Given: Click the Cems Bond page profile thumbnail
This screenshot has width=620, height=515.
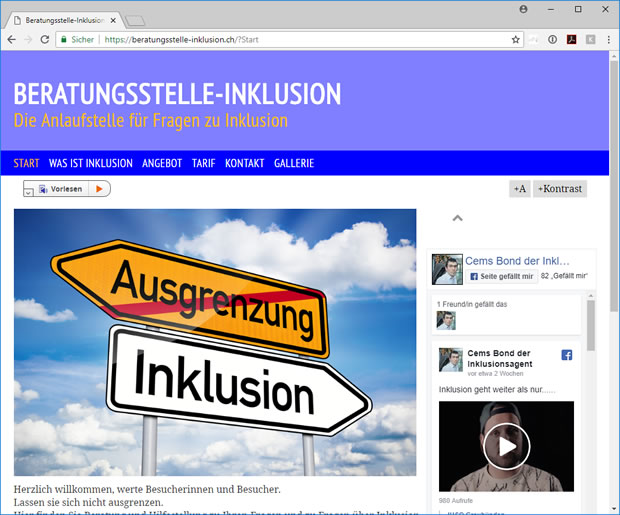Looking at the screenshot, I should 447,269.
